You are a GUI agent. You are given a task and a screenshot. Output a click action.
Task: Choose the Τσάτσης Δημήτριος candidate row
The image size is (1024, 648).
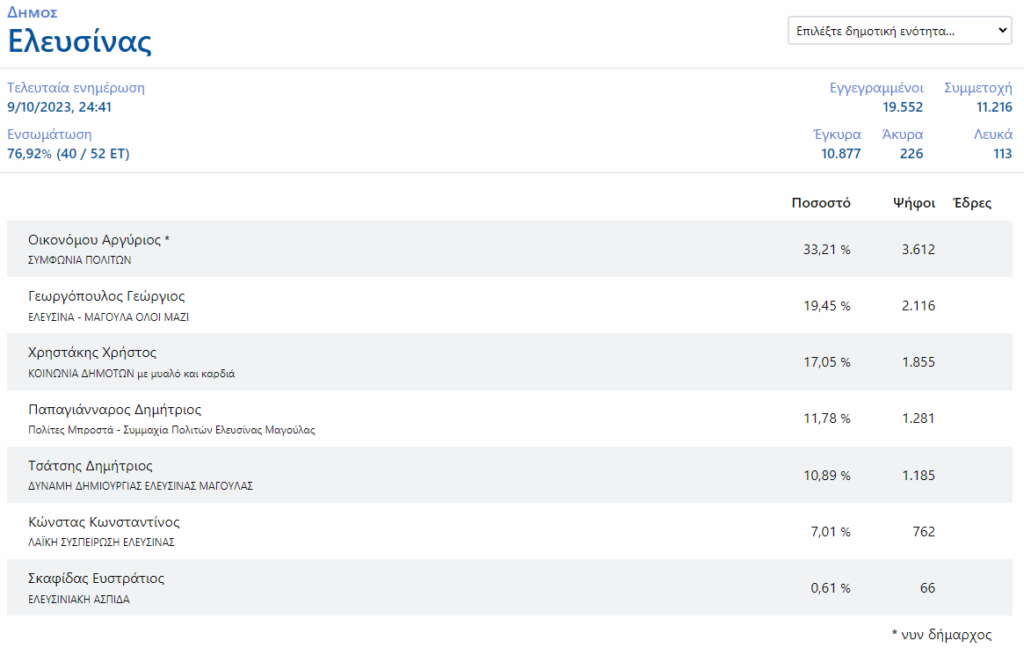pos(90,466)
